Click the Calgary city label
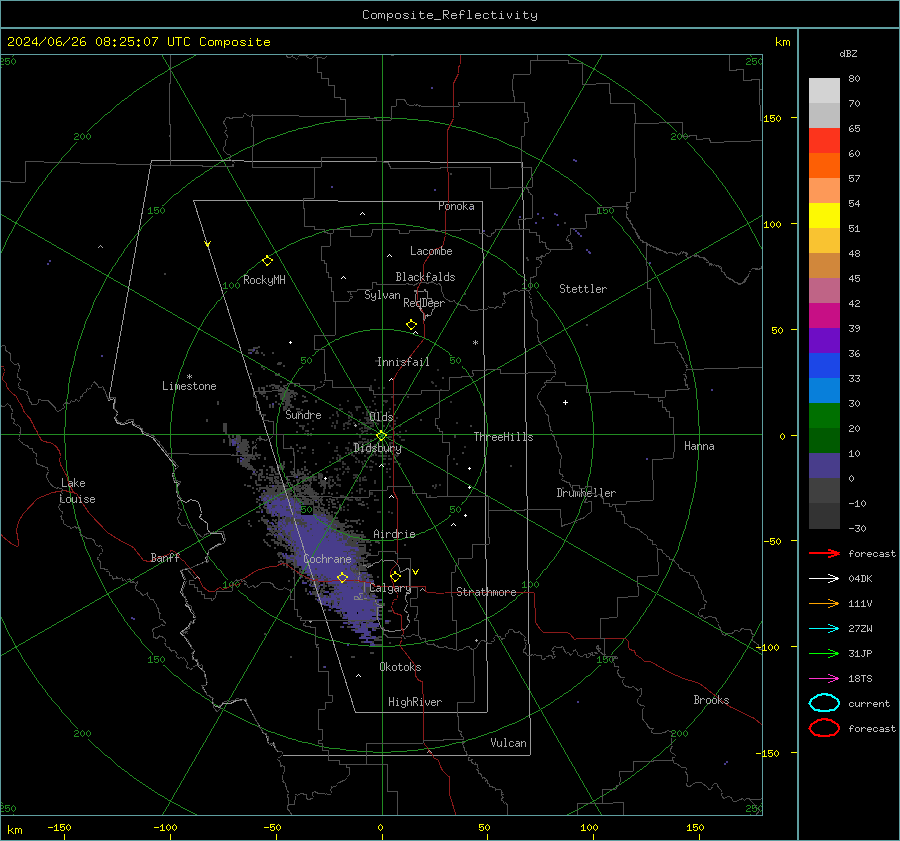900x841 pixels. [x=390, y=588]
